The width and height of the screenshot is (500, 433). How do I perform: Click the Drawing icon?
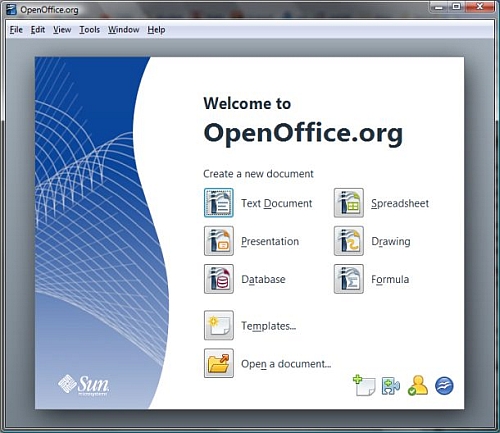(x=349, y=241)
